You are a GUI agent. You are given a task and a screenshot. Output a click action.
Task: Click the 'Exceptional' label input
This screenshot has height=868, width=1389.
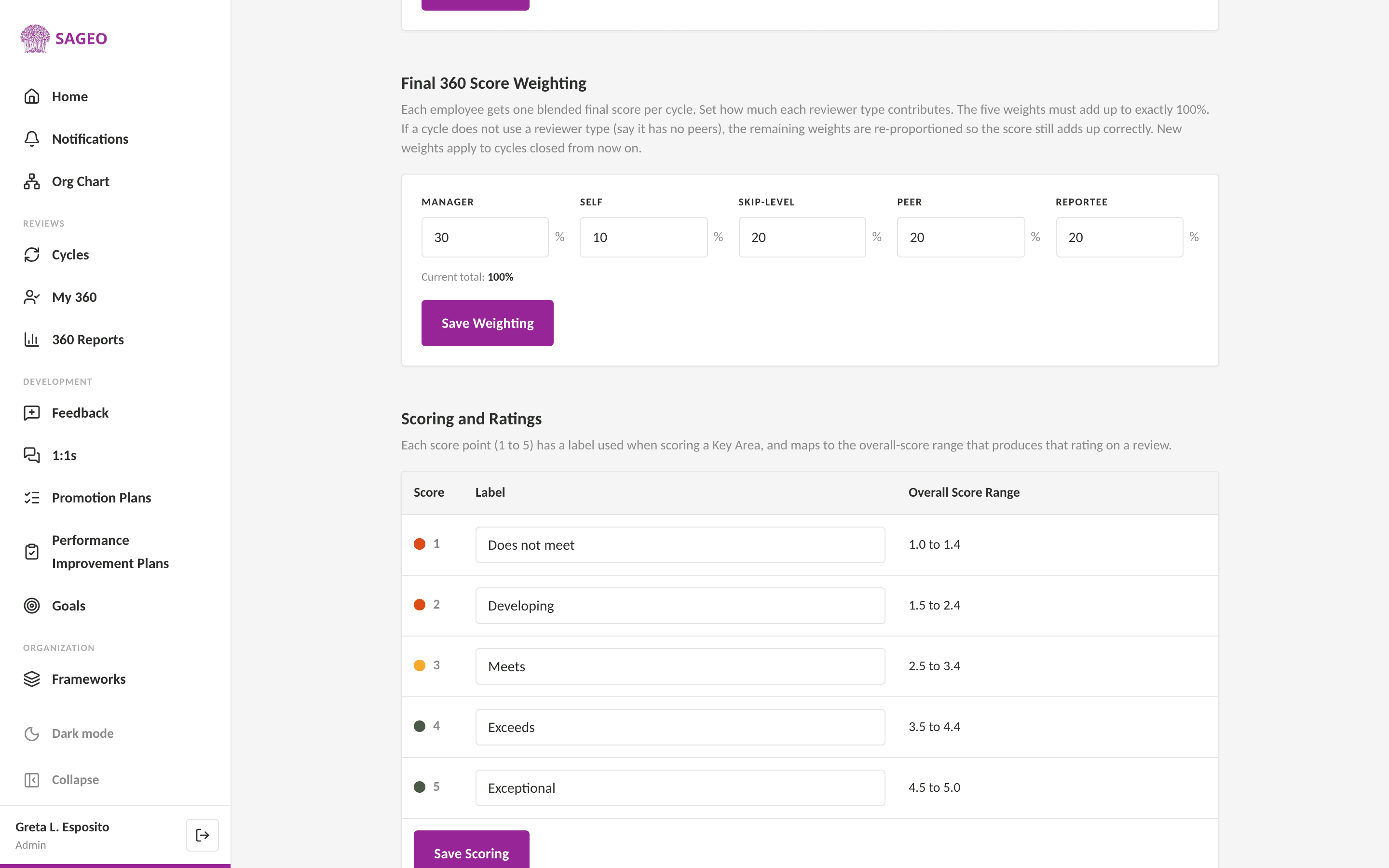coord(680,789)
